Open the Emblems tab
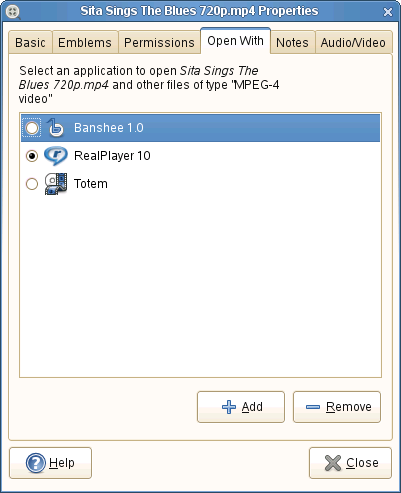The image size is (401, 493). 85,42
